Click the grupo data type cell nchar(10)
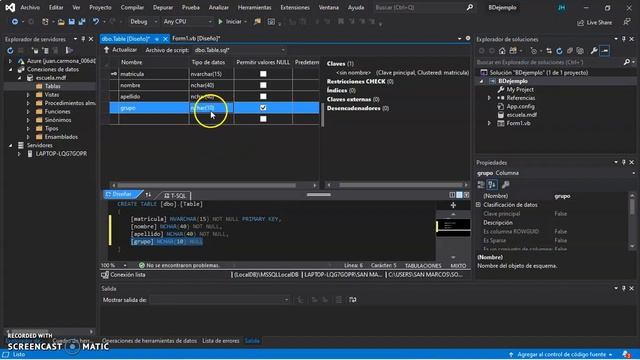The width and height of the screenshot is (640, 360). pyautogui.click(x=211, y=108)
